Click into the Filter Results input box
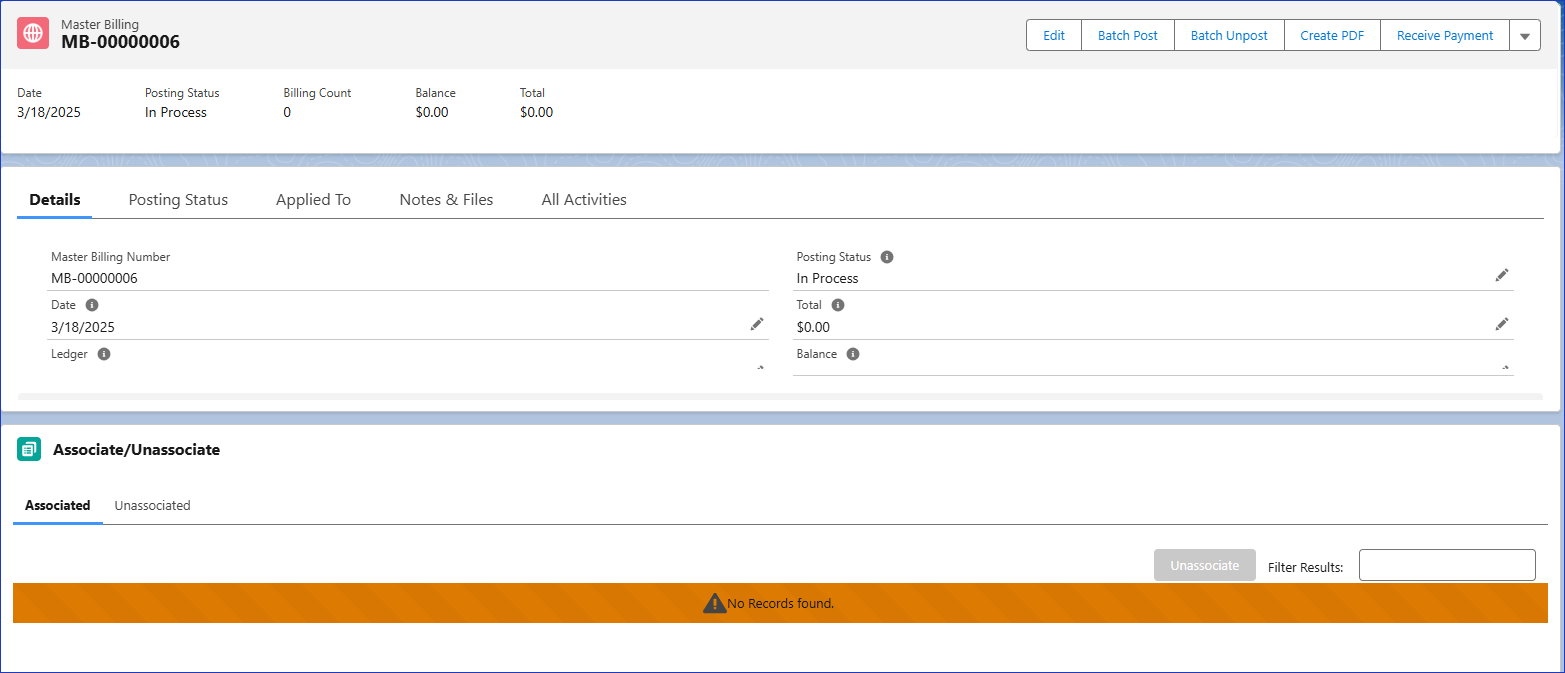Screen dimensions: 1565x673 pyautogui.click(x=1446, y=565)
